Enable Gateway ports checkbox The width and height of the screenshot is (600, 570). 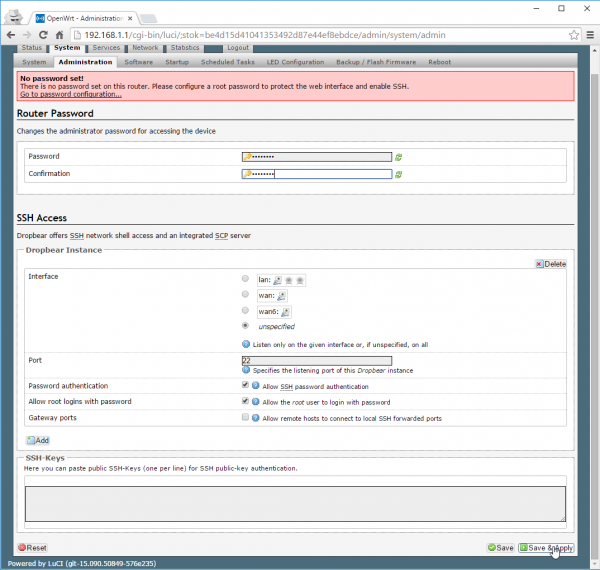(246, 418)
